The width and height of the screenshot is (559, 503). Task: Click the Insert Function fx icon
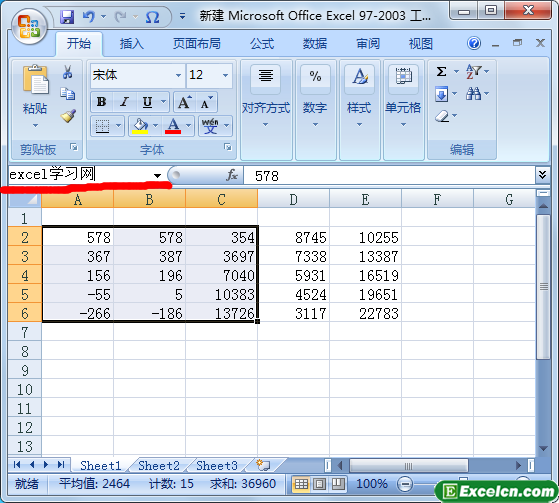(232, 175)
